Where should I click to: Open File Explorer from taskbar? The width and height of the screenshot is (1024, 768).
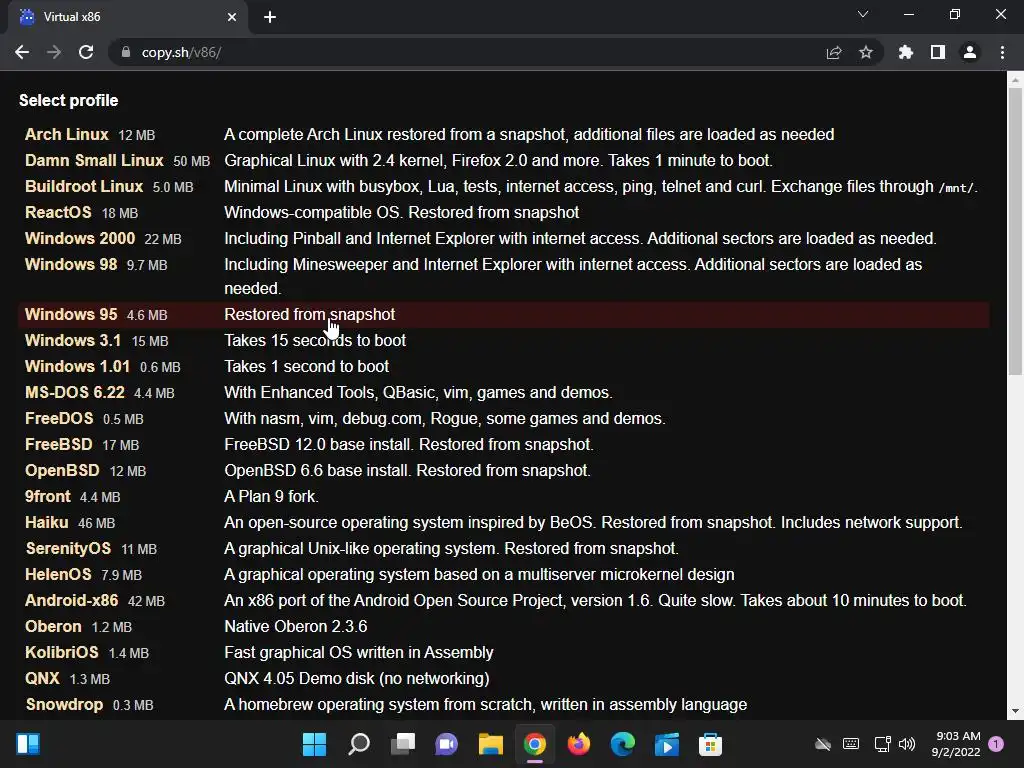point(490,744)
